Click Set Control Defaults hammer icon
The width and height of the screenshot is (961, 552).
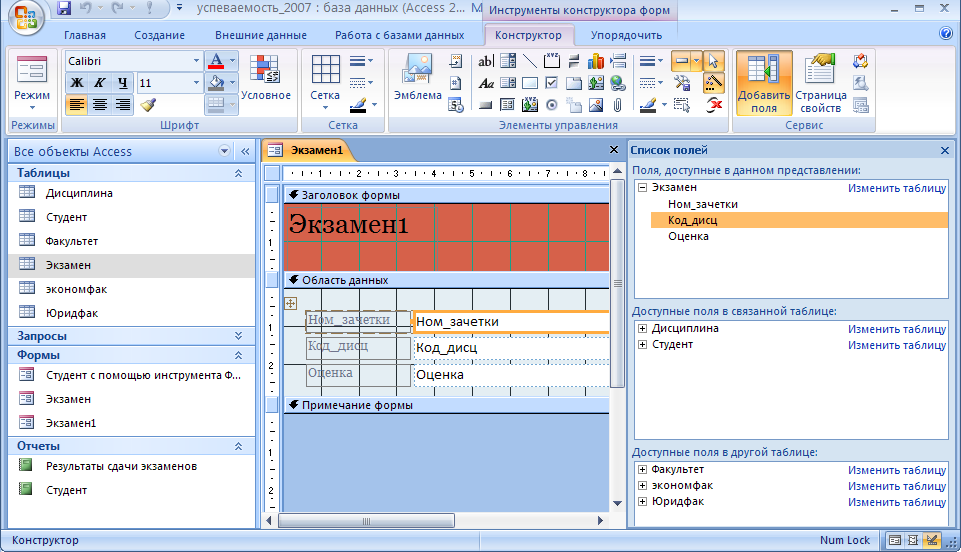point(682,83)
